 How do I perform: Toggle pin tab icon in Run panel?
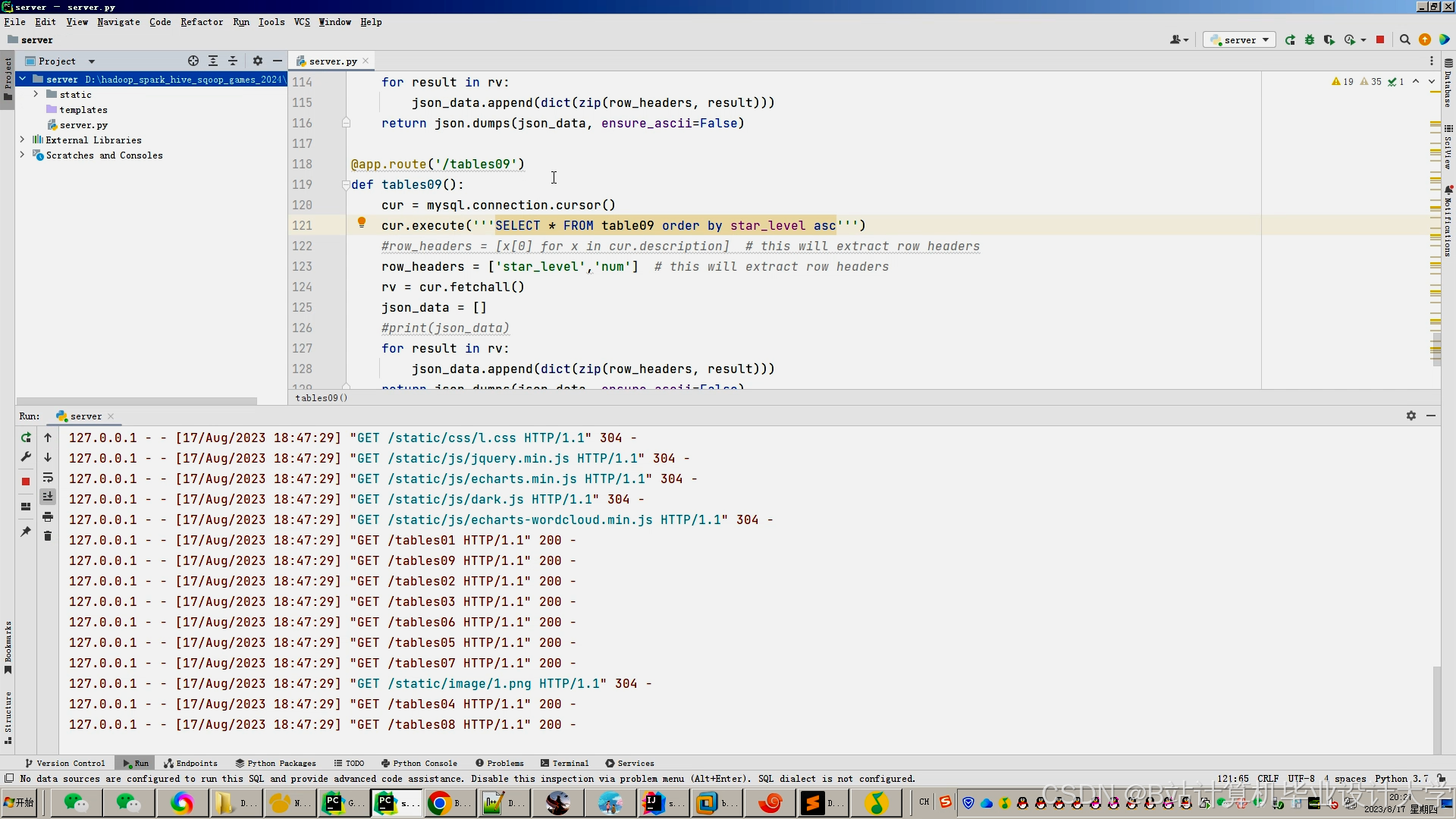tap(26, 532)
